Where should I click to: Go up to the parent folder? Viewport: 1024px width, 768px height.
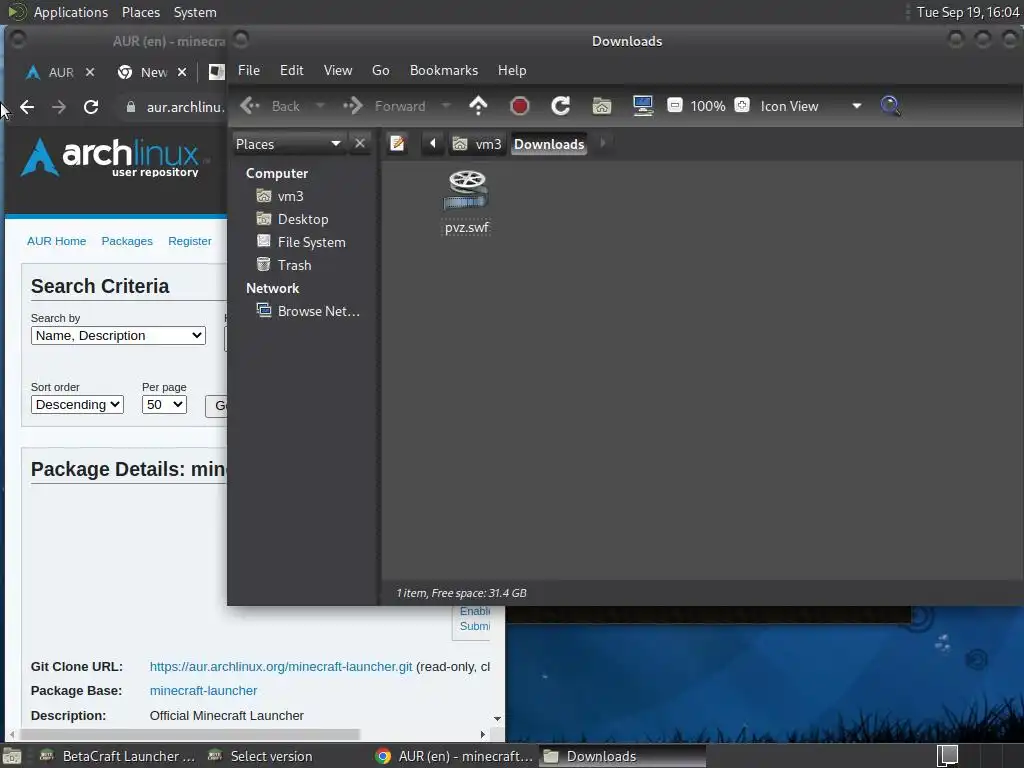(x=479, y=106)
